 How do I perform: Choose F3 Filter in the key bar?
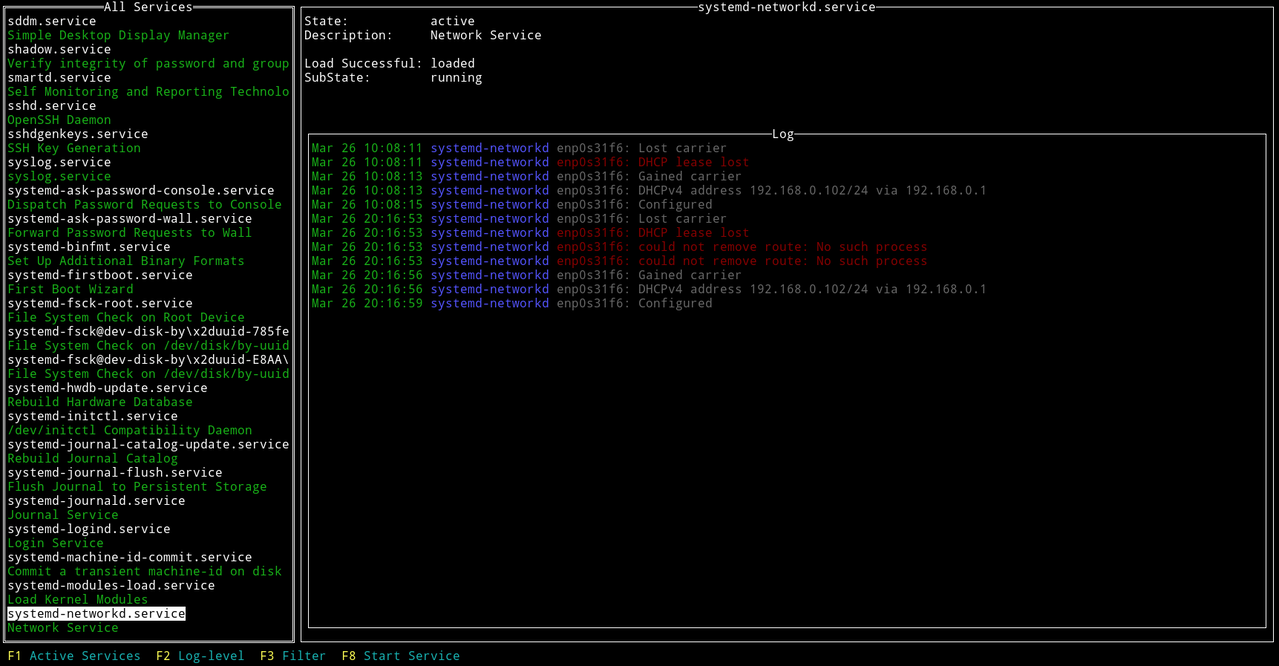[x=293, y=656]
